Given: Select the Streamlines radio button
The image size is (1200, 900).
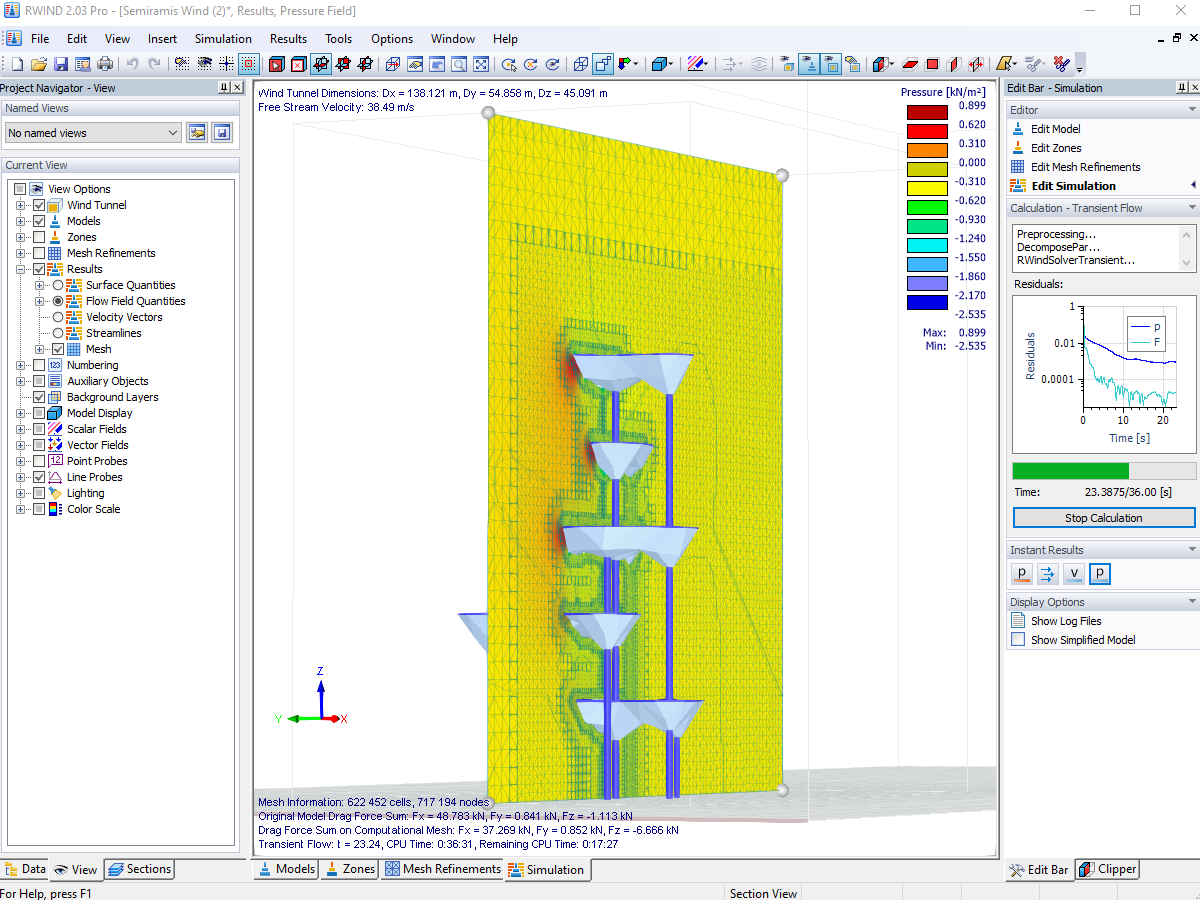Looking at the screenshot, I should pos(58,333).
